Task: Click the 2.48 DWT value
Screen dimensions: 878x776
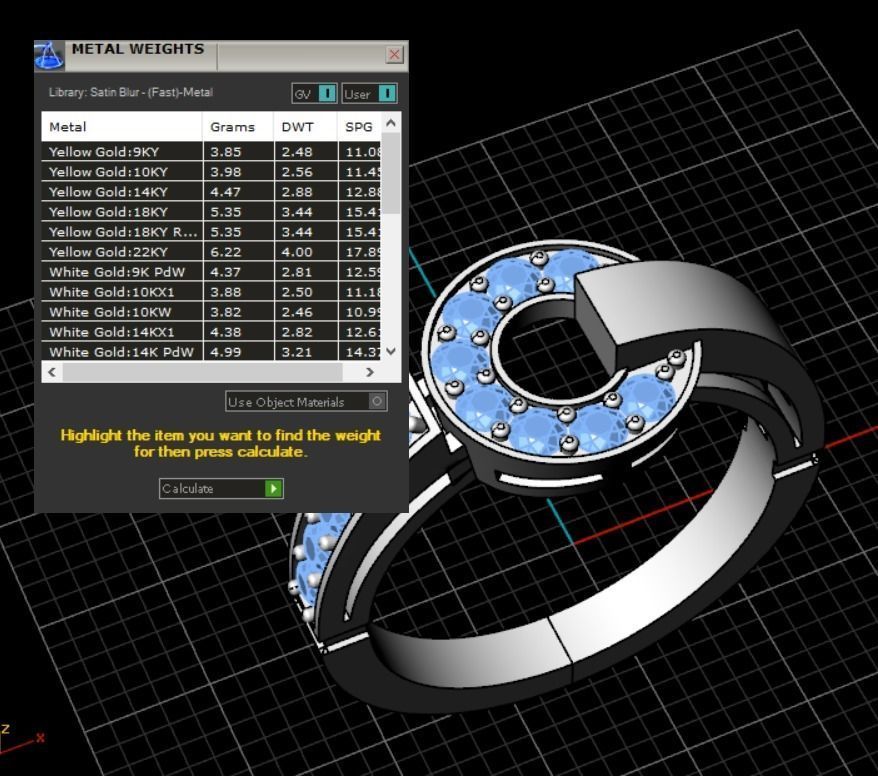Action: point(297,152)
